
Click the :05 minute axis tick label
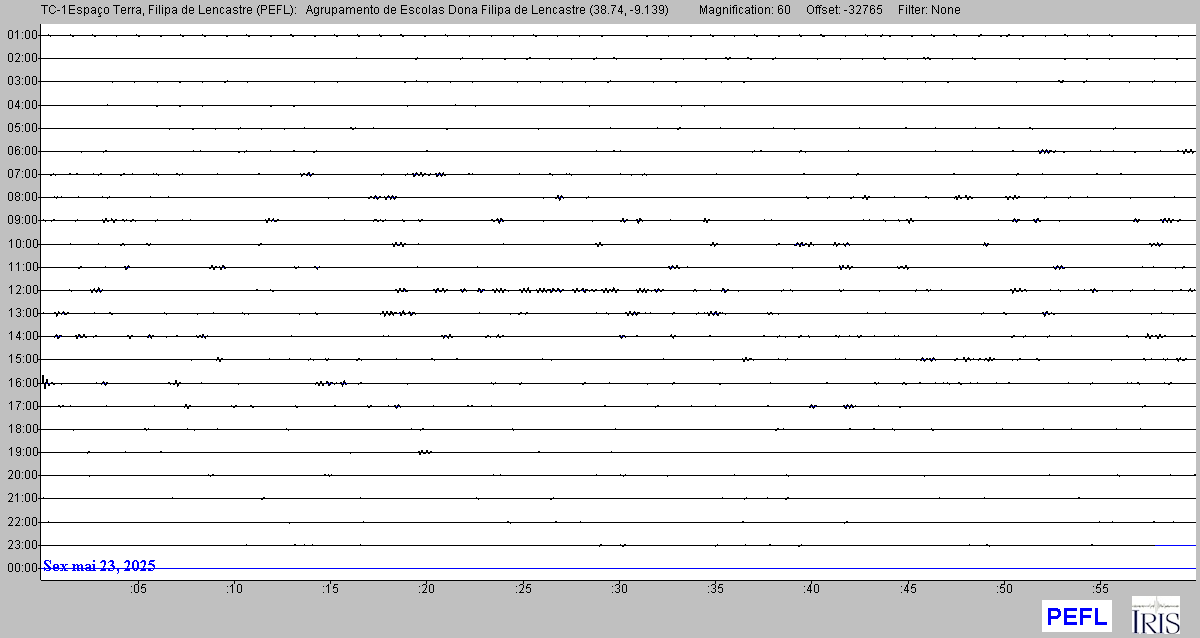point(138,589)
